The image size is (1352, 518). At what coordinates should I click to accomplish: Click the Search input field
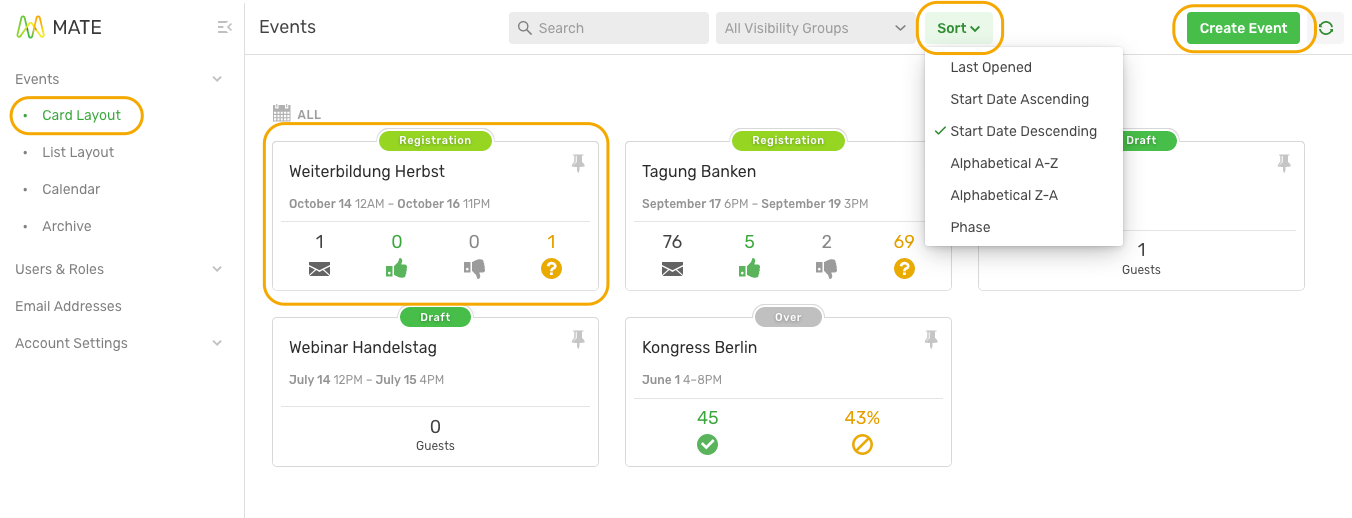610,28
